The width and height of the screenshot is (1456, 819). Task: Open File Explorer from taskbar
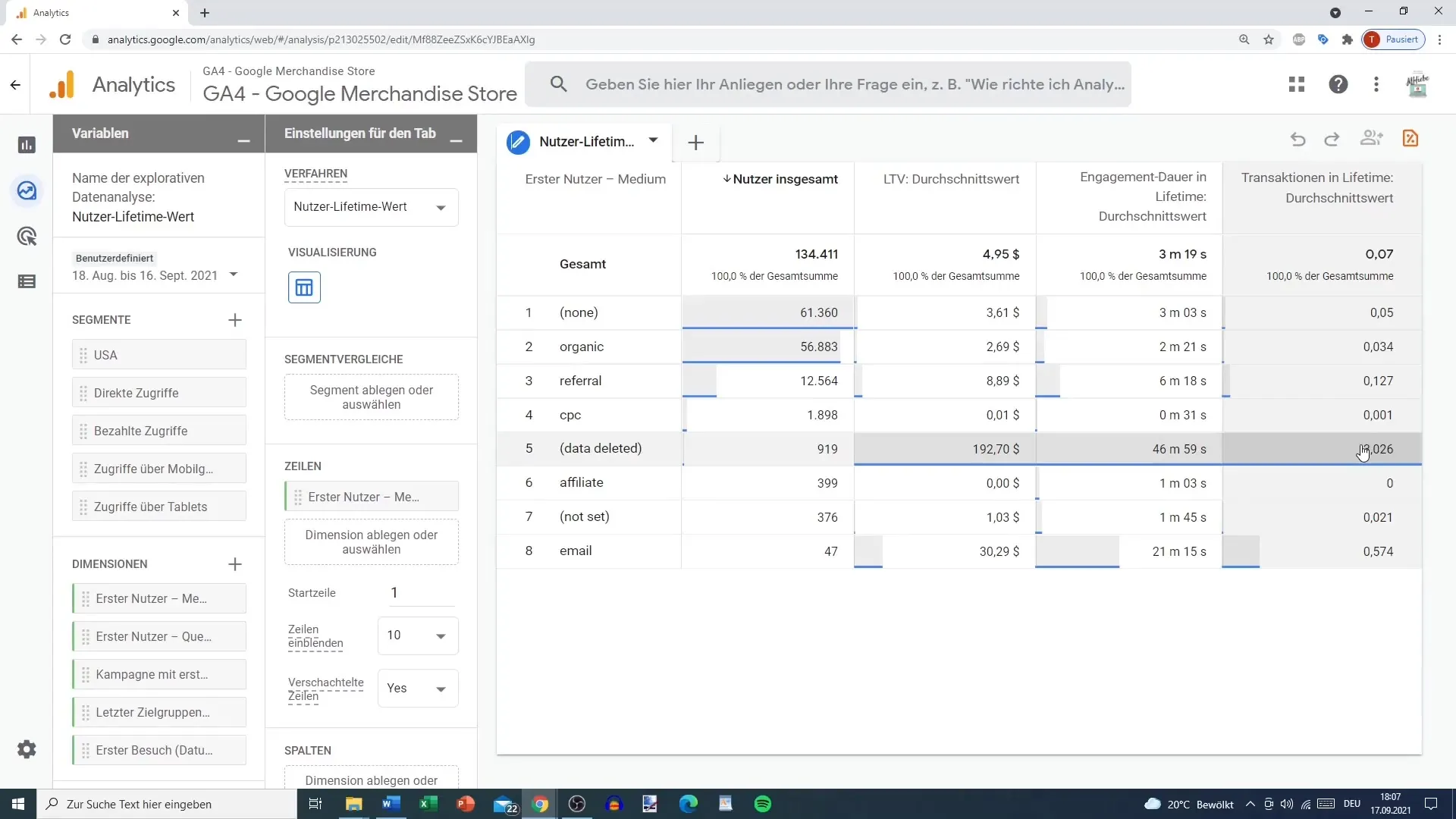tap(353, 804)
